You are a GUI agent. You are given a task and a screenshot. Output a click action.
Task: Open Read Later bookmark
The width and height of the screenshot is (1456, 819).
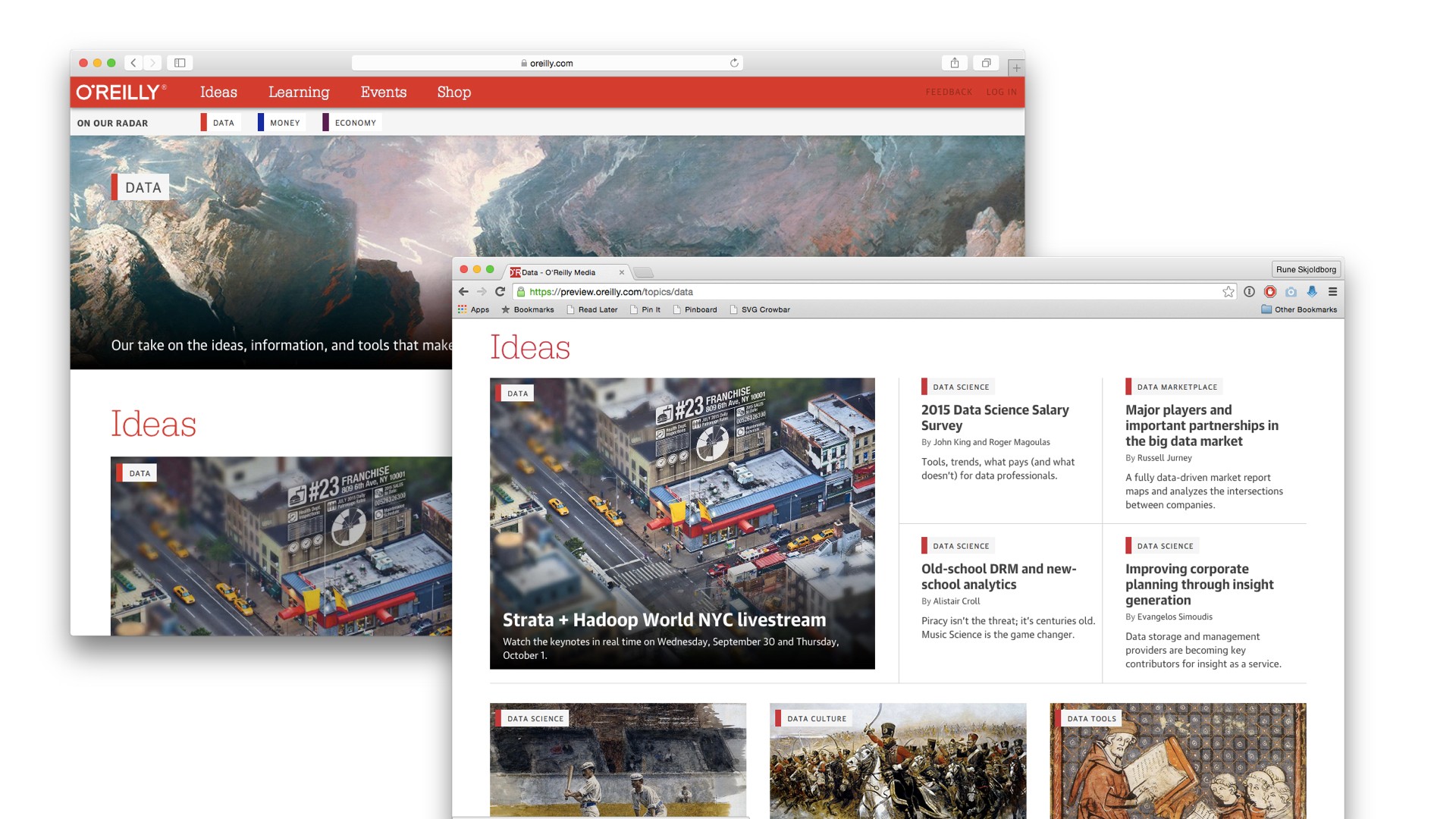pos(592,309)
